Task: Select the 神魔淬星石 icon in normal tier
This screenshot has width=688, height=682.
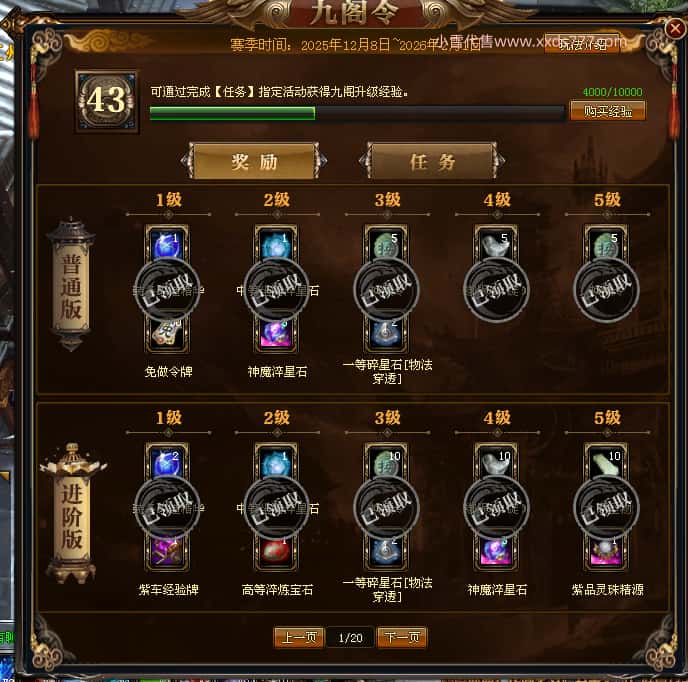Action: (x=276, y=335)
